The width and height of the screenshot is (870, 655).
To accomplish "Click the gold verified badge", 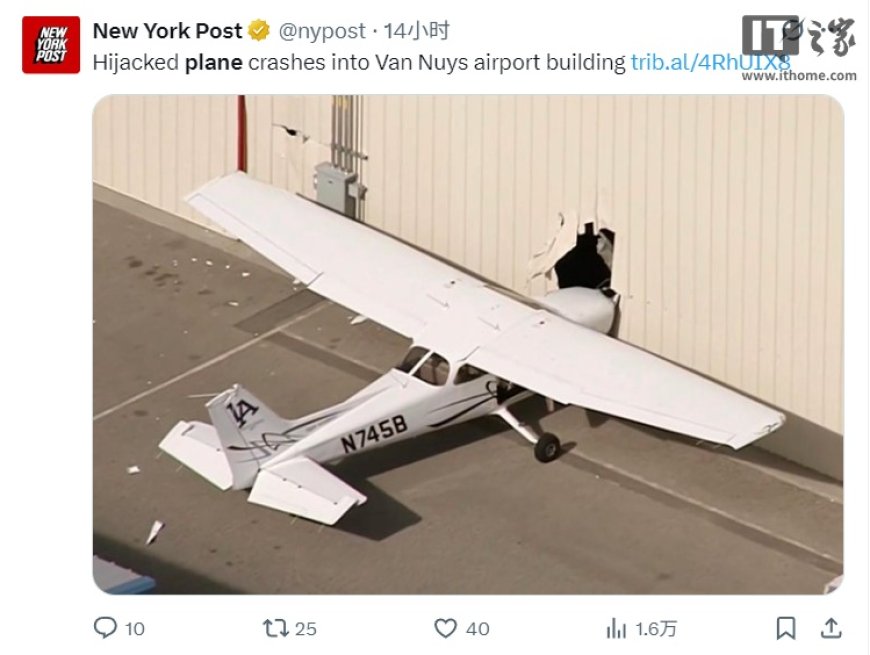I will [x=259, y=31].
